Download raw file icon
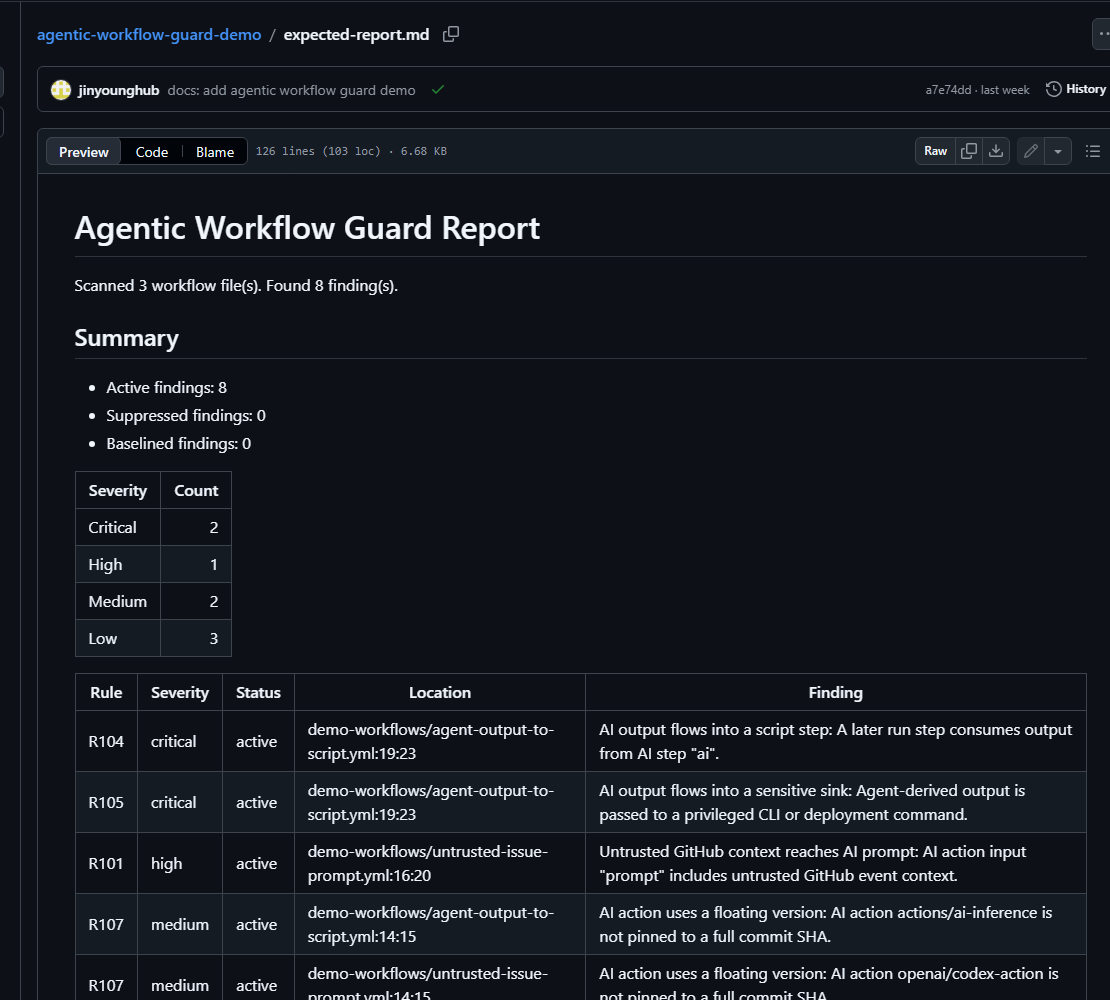 point(996,151)
